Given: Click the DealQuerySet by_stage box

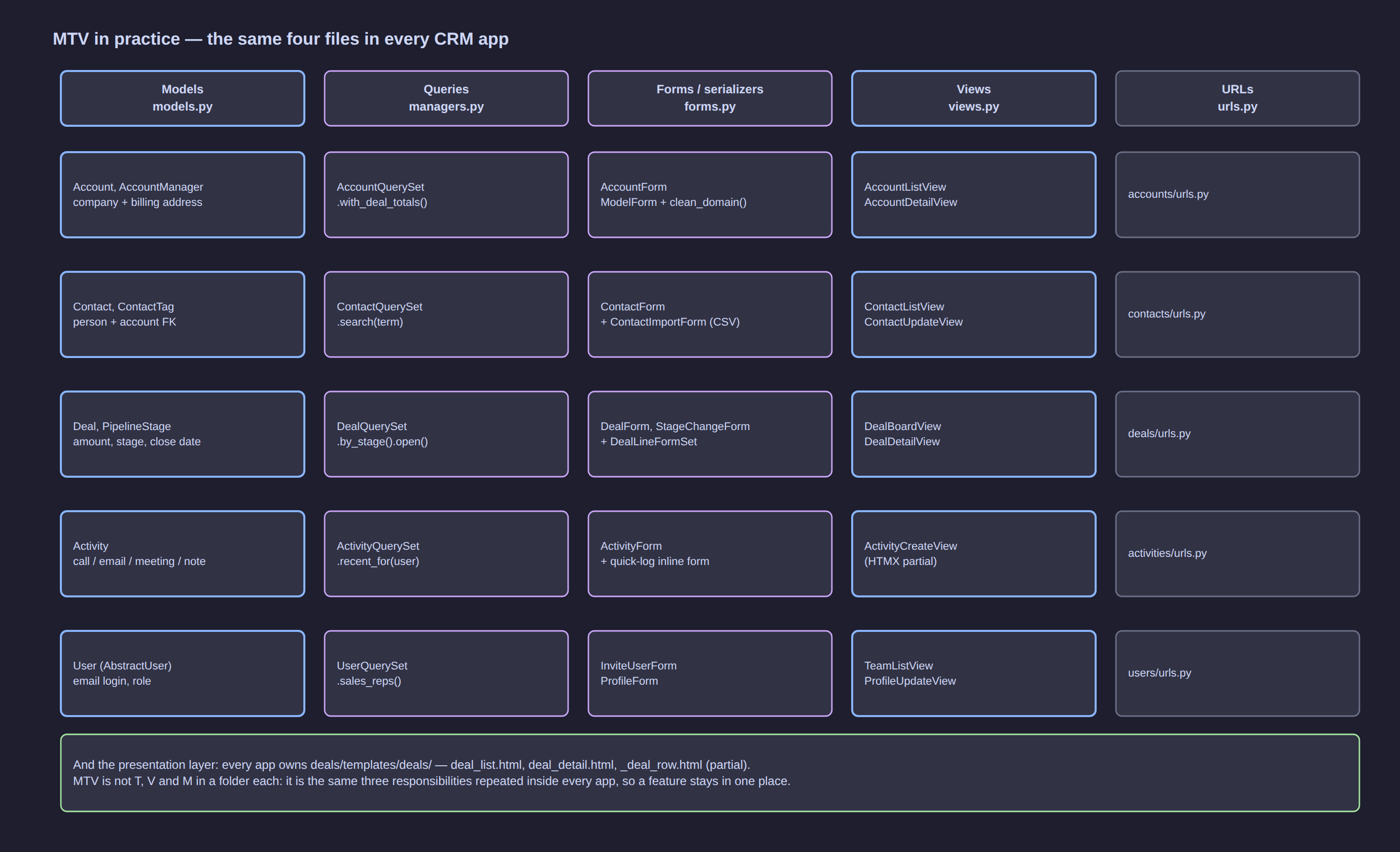Looking at the screenshot, I should point(446,434).
